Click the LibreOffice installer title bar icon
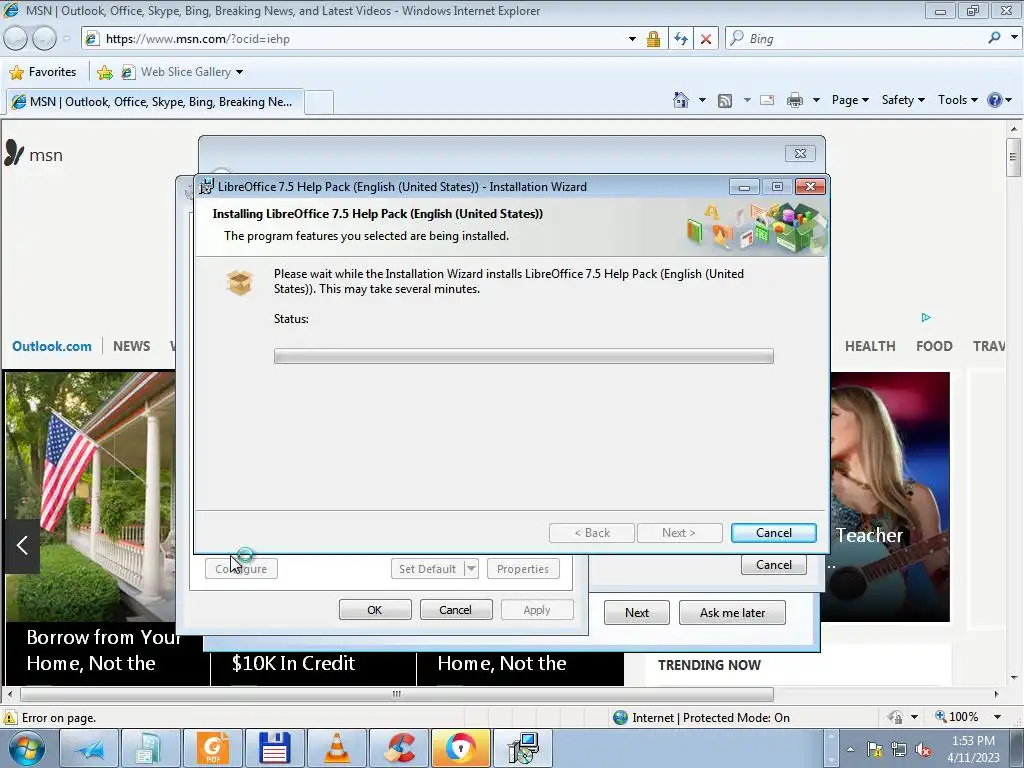Viewport: 1024px width, 768px height. point(206,187)
